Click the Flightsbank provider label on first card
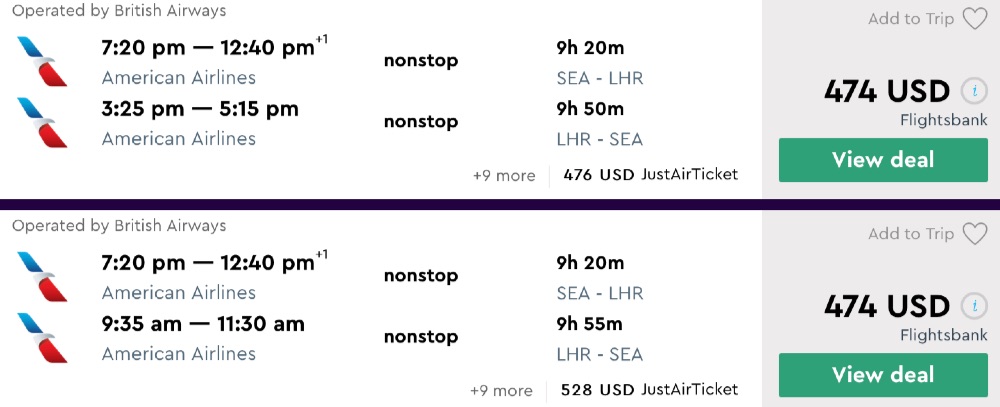The image size is (1000, 407). [x=943, y=121]
